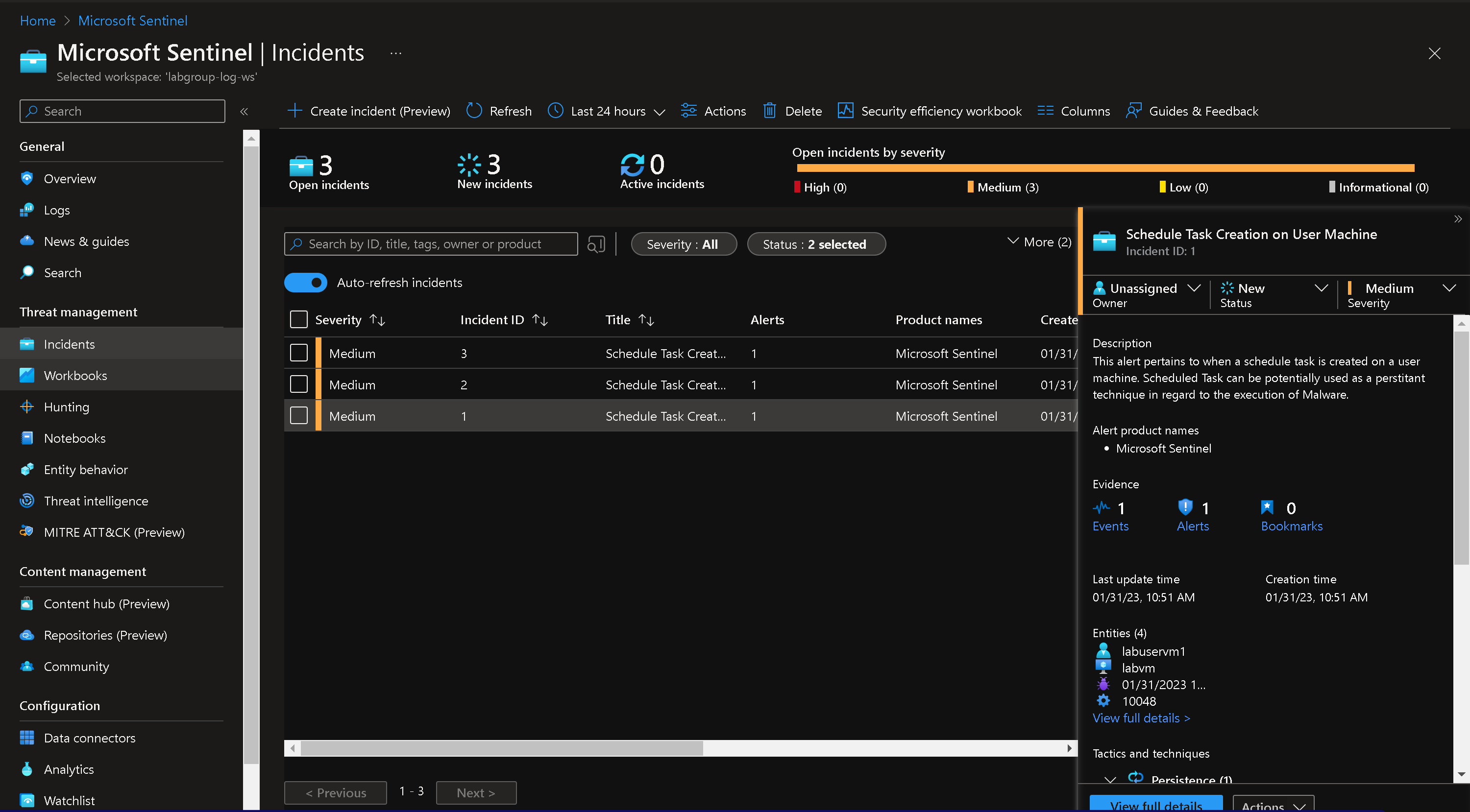This screenshot has height=812, width=1470.
Task: Click the Refresh button in toolbar
Action: (500, 111)
